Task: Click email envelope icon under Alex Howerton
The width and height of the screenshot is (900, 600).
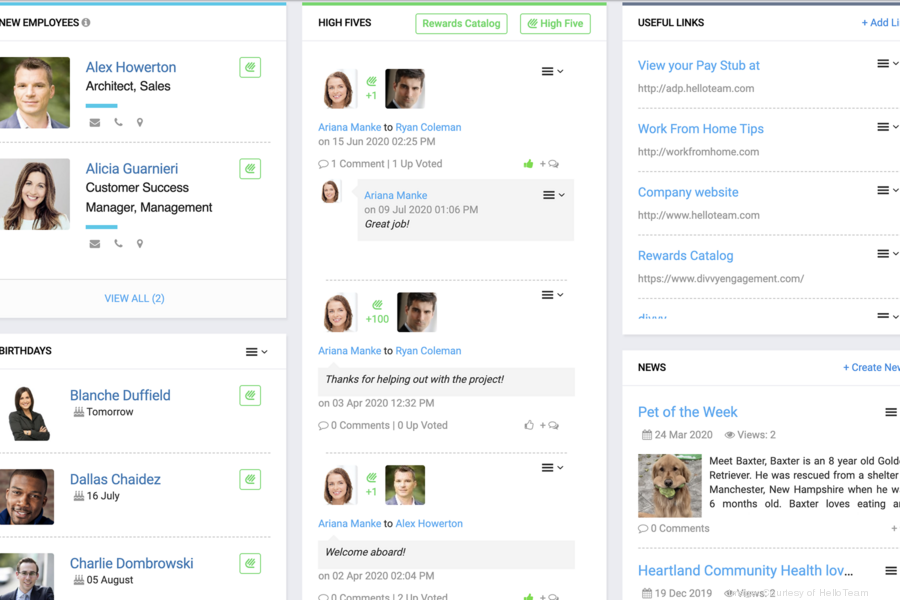Action: (x=95, y=123)
